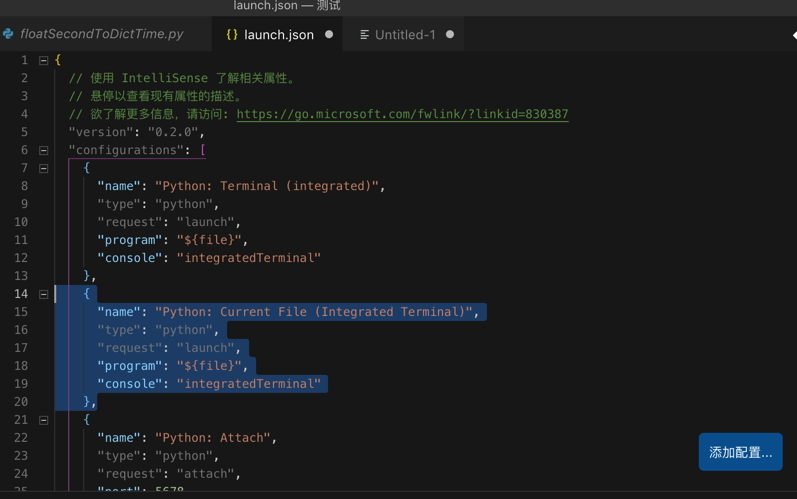Open the go.microsoft.com fwlink URL
Screen dimensions: 797x499
pos(402,114)
